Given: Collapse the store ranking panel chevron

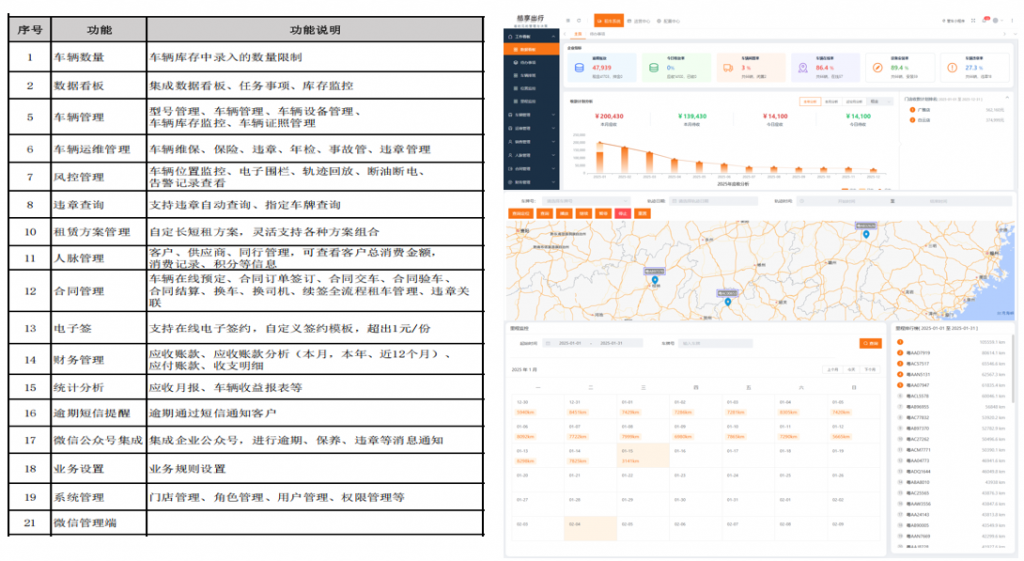Looking at the screenshot, I should (x=1009, y=99).
